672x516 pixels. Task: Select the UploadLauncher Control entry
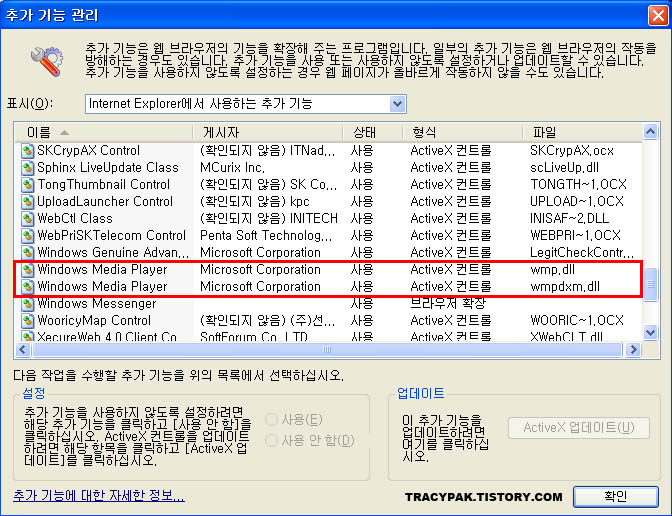pyautogui.click(x=105, y=202)
